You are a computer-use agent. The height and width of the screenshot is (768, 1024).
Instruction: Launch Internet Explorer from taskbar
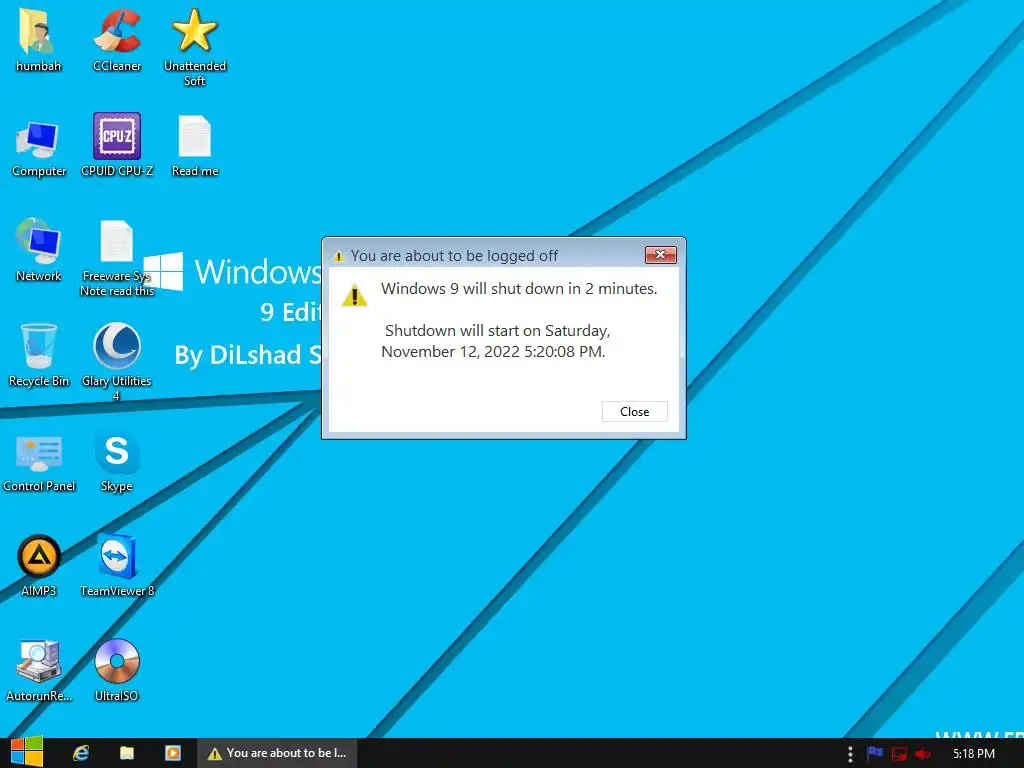click(x=81, y=753)
